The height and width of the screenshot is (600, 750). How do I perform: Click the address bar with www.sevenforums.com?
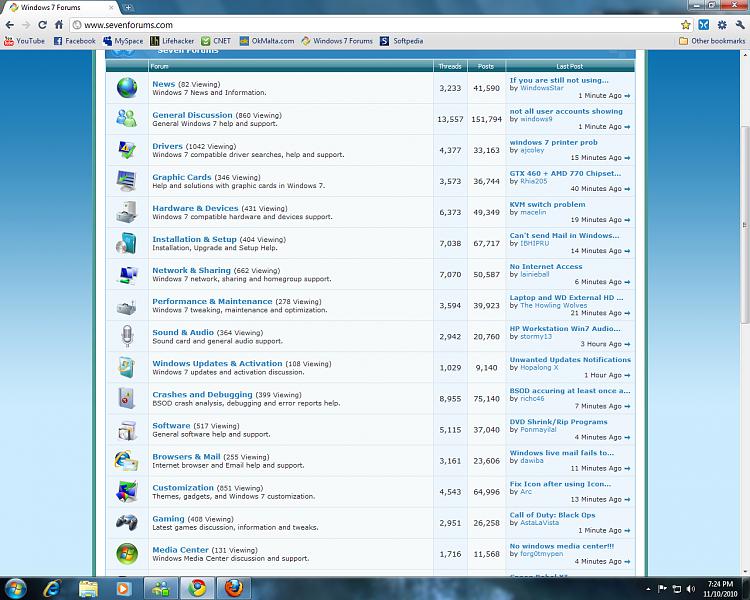[x=374, y=25]
